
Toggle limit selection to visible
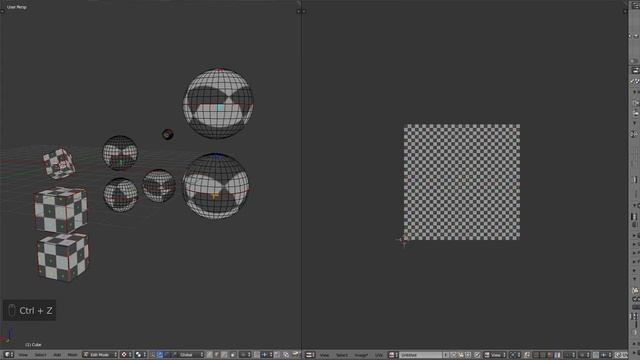coord(233,355)
